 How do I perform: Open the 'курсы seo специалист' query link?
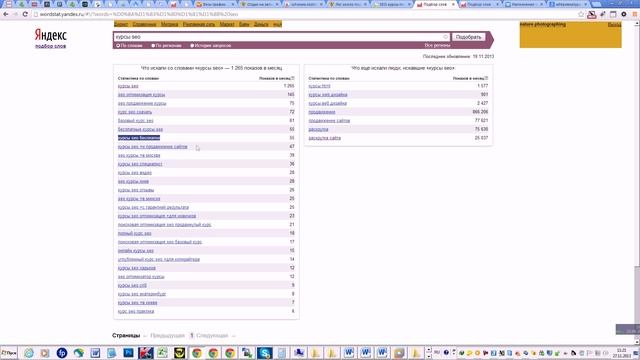coord(140,164)
